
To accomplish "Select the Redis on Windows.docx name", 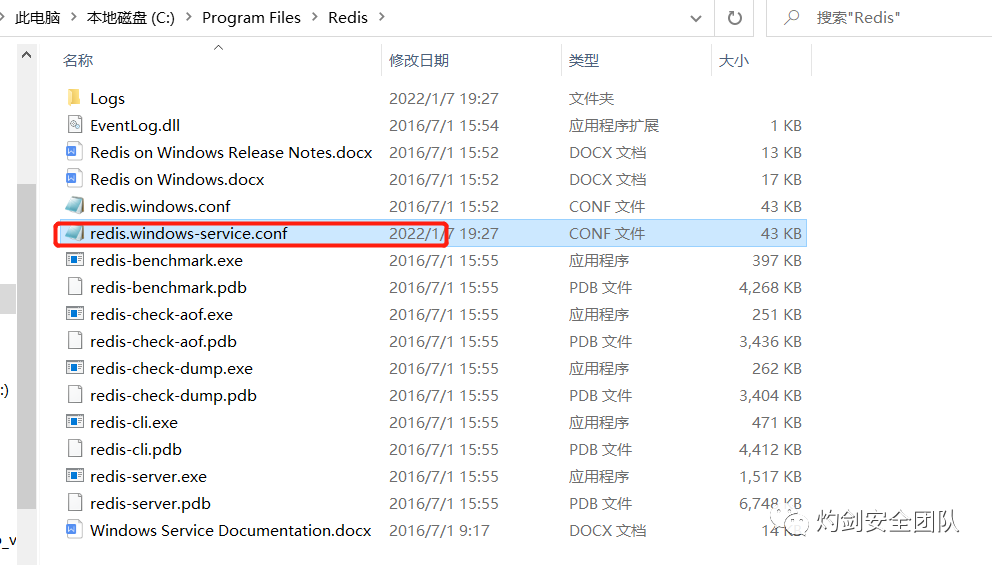I will [x=177, y=180].
